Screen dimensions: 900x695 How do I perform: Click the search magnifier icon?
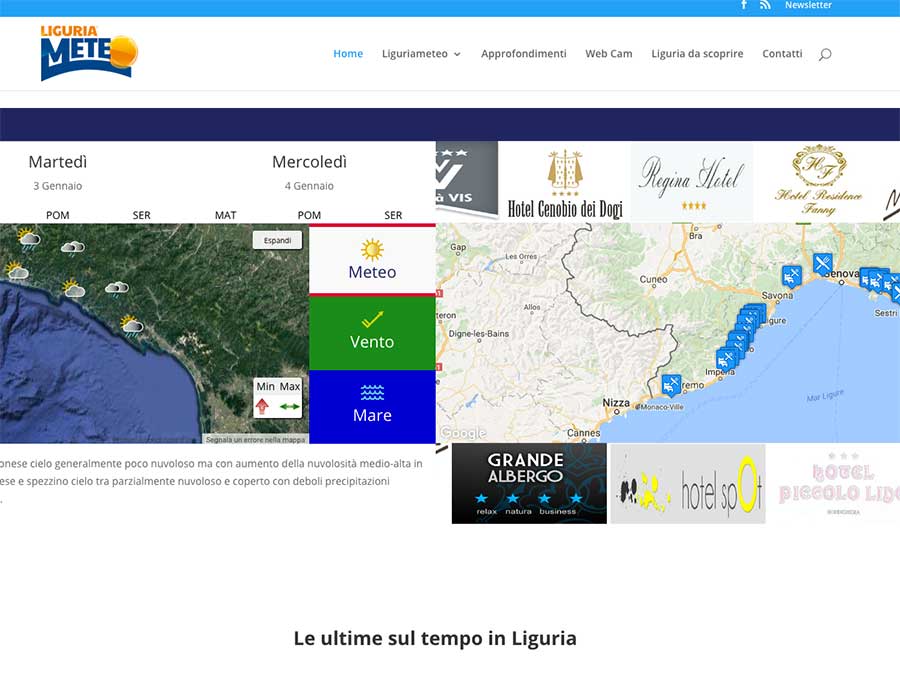(825, 54)
